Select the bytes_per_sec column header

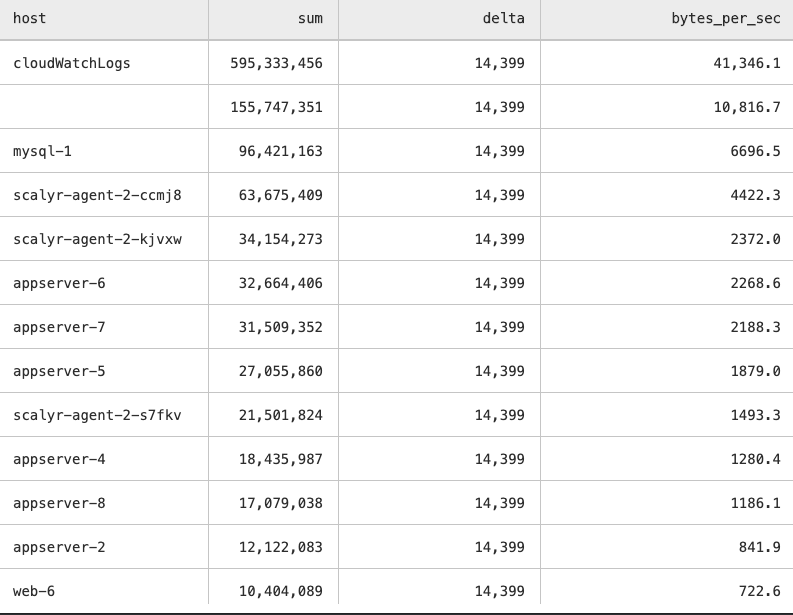(x=725, y=19)
